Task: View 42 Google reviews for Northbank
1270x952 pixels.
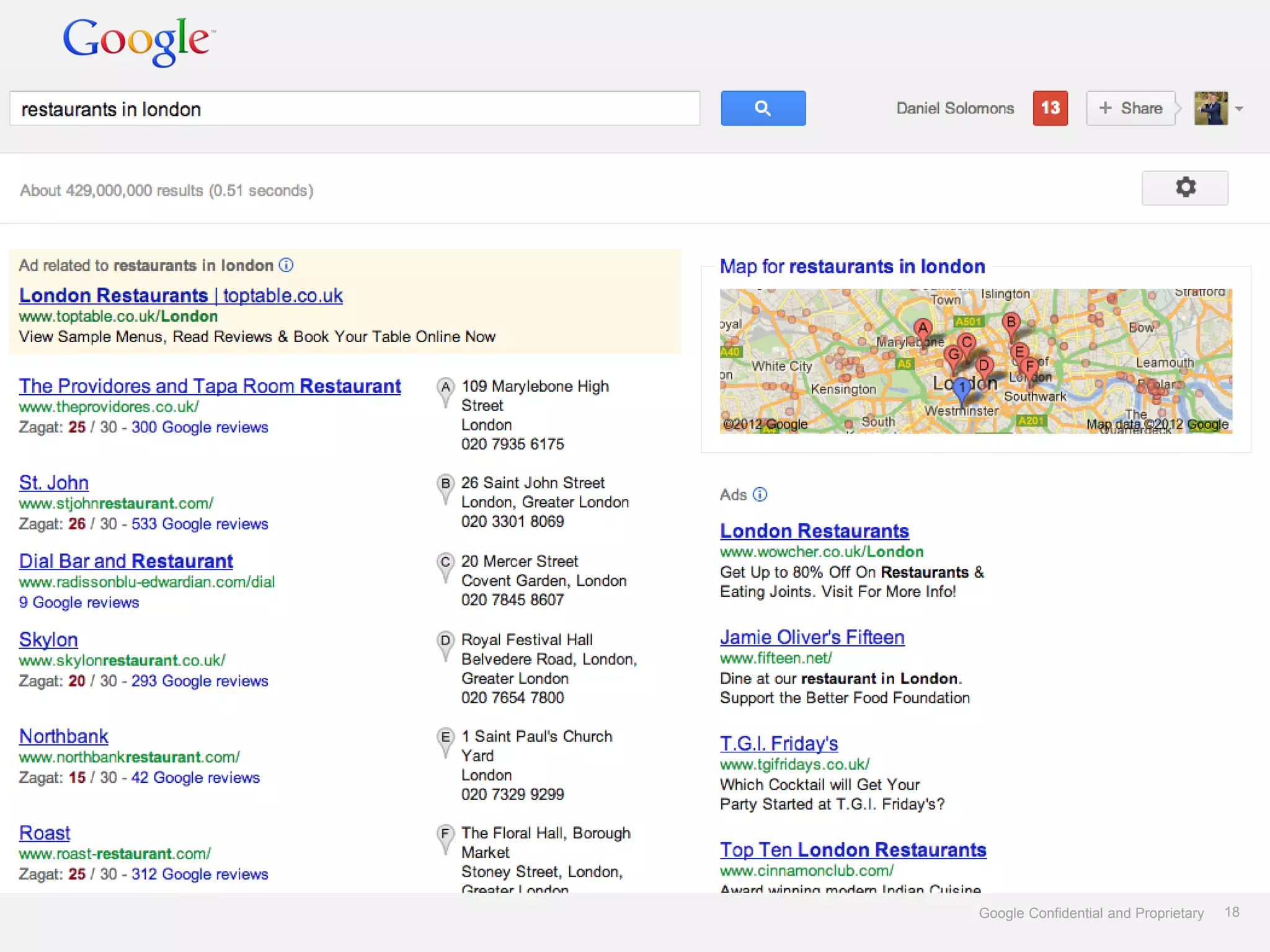Action: 195,778
